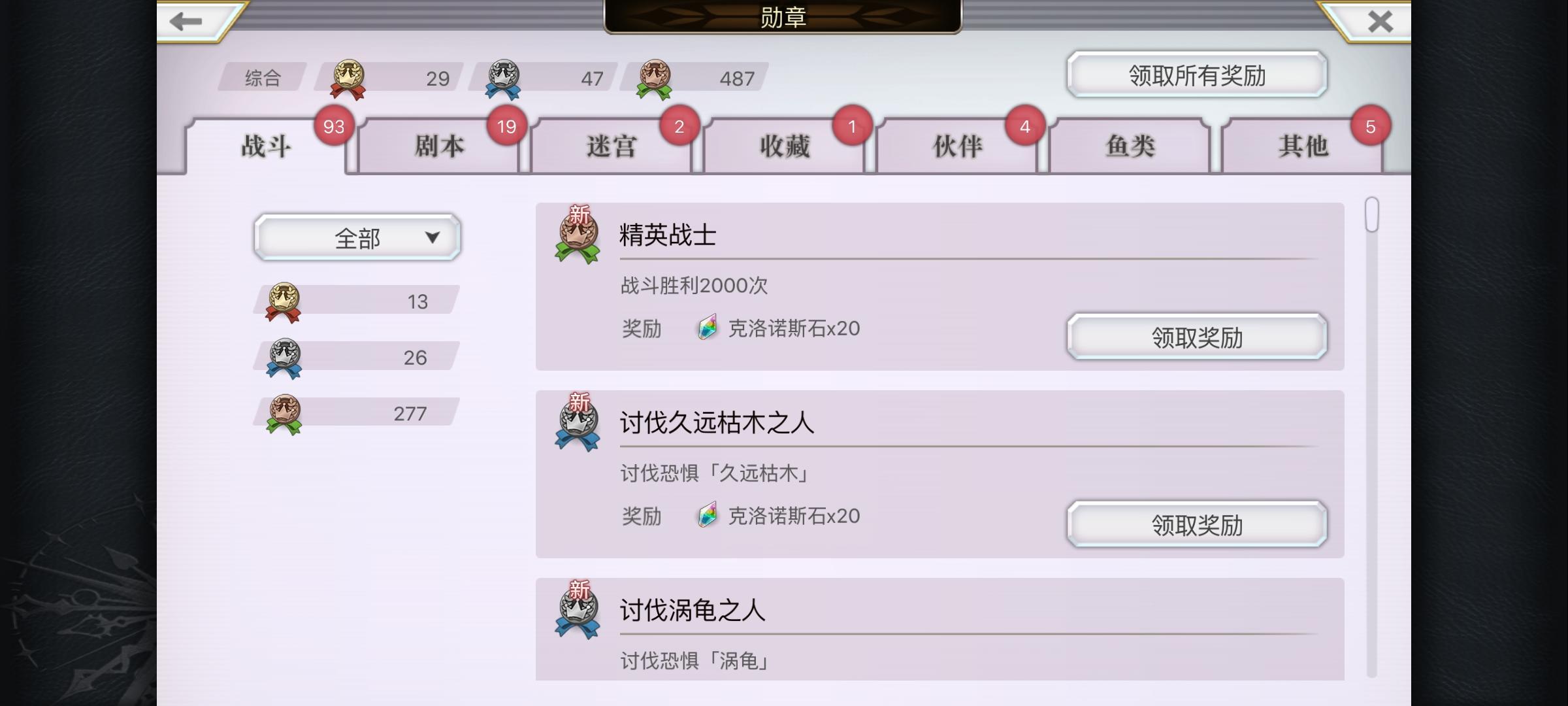Select the silver medal filter showing 26

tap(356, 358)
